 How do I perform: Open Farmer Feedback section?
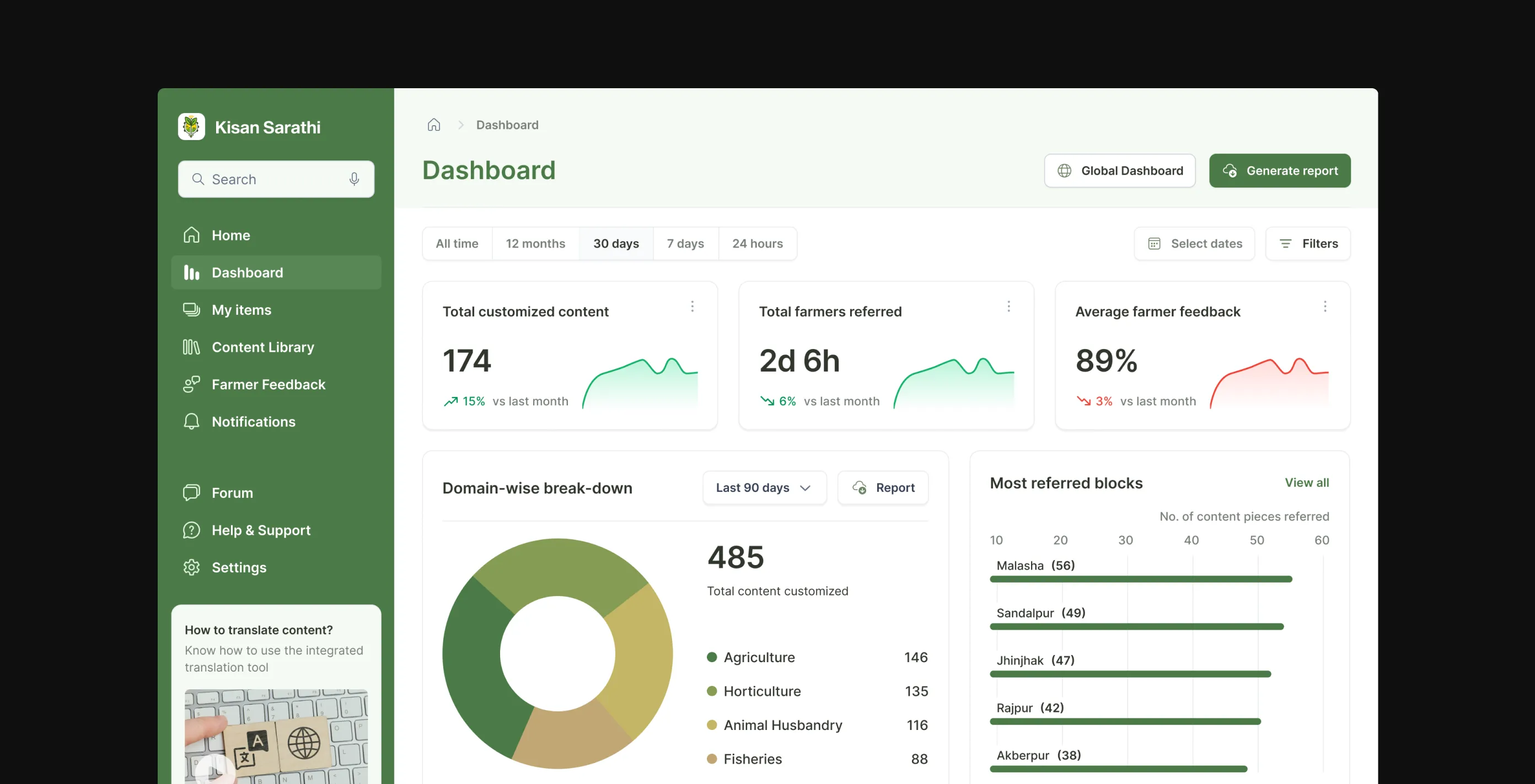(x=276, y=384)
